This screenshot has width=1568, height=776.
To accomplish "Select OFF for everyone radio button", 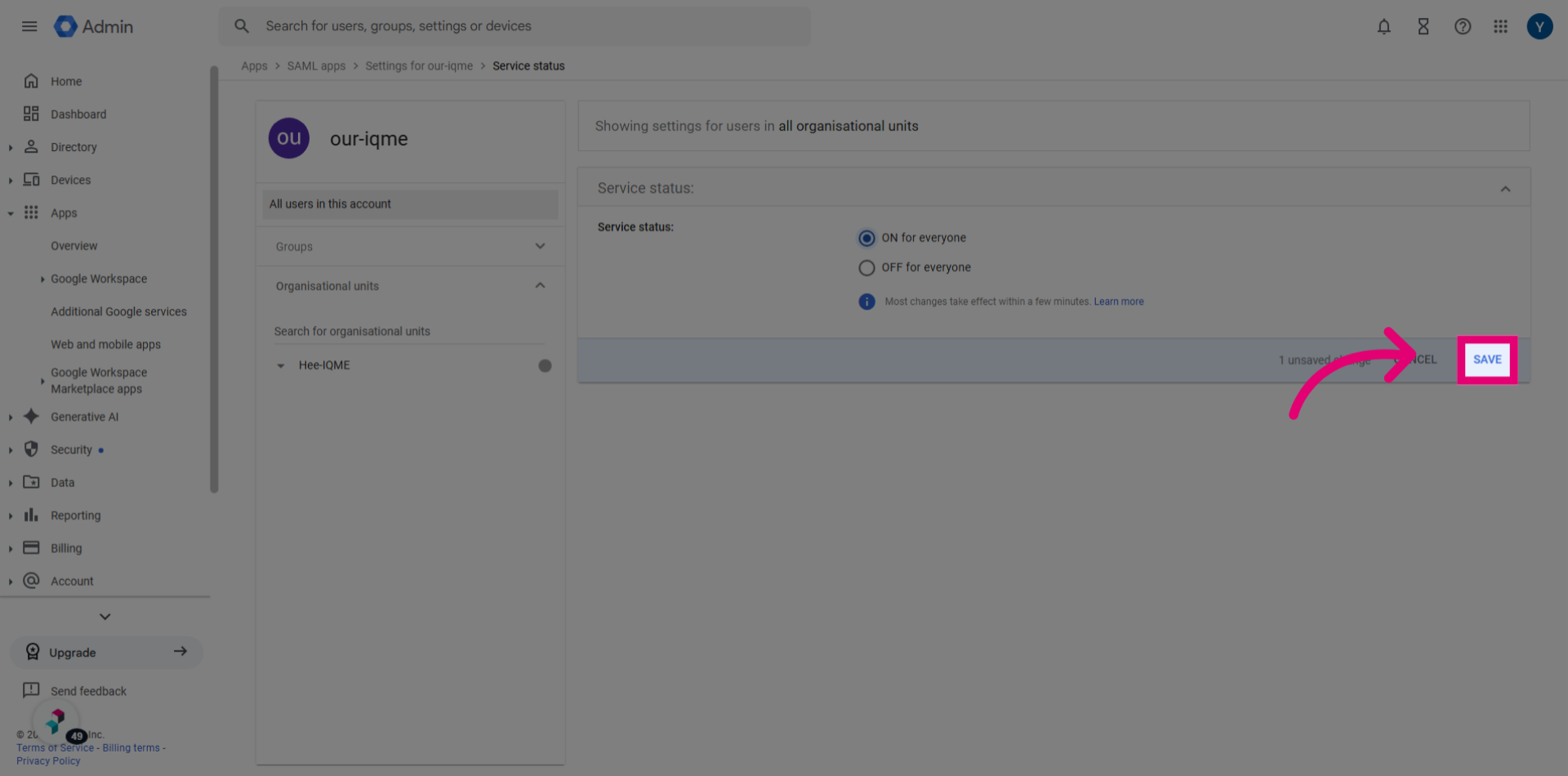I will pos(866,268).
